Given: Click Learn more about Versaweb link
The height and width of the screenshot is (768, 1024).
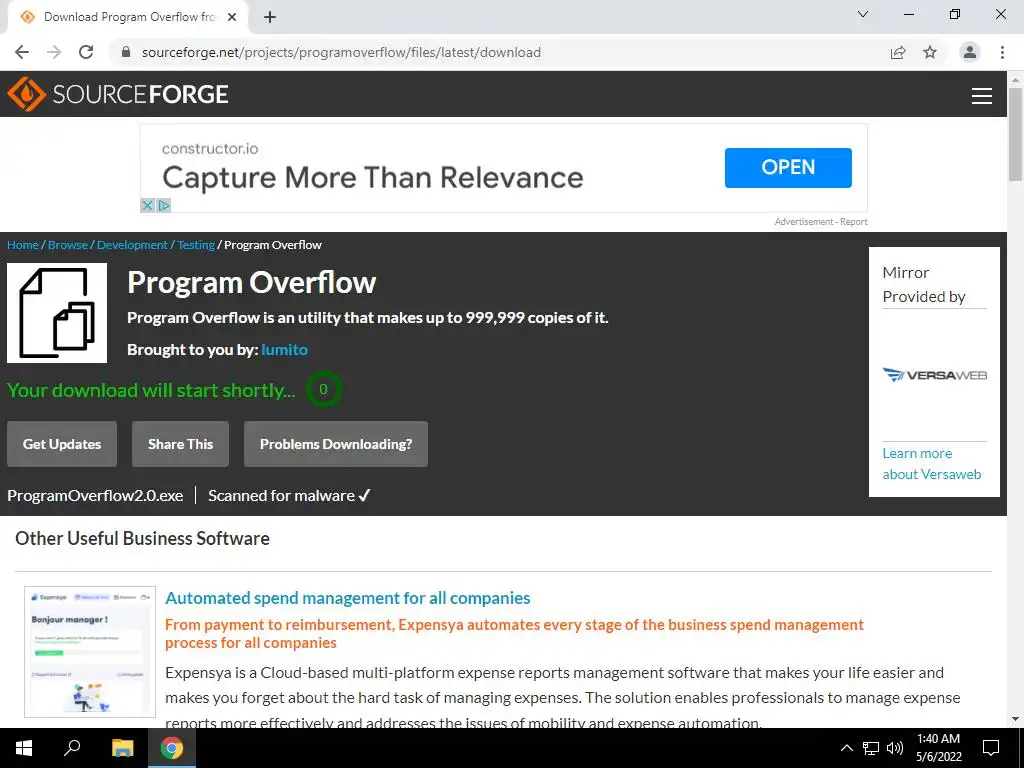Looking at the screenshot, I should click(932, 464).
